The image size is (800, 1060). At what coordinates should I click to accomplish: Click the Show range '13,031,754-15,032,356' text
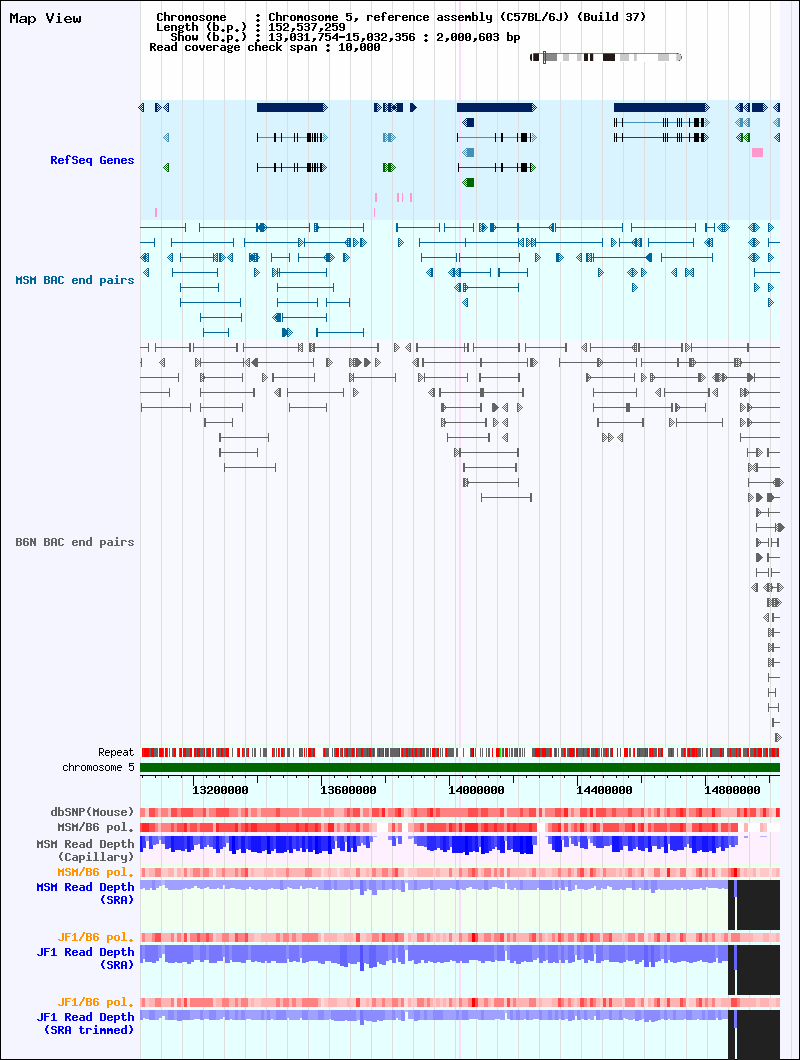[x=342, y=37]
